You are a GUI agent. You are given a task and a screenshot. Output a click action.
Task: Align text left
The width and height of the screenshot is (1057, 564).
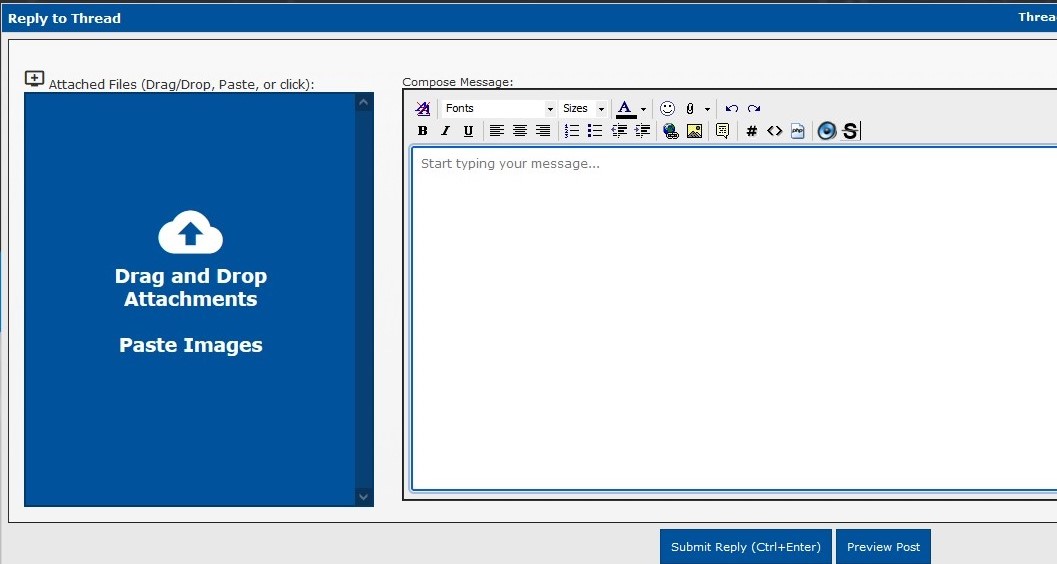(497, 131)
